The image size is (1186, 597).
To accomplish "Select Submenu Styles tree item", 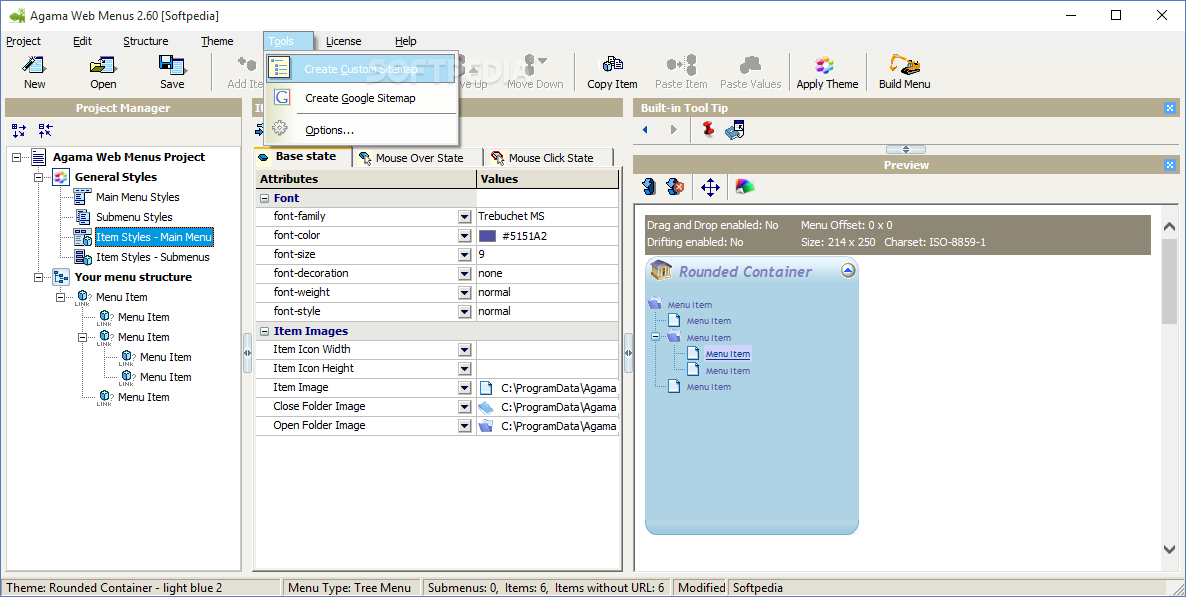I will 134,217.
